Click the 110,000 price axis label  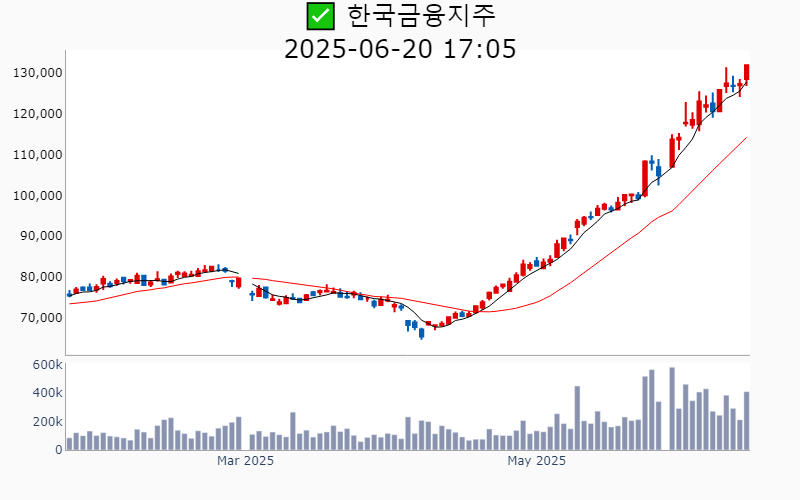38,155
